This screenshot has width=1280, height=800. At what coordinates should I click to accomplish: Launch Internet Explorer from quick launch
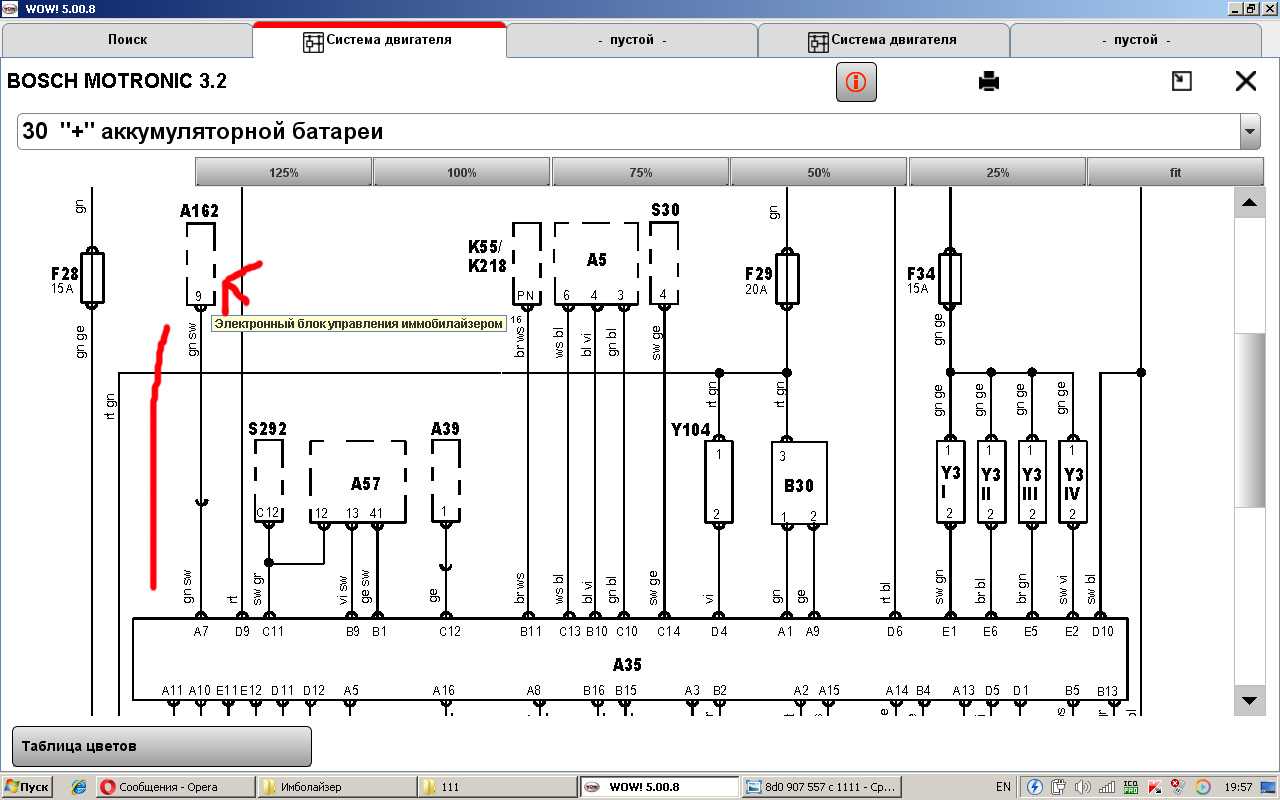pos(78,787)
